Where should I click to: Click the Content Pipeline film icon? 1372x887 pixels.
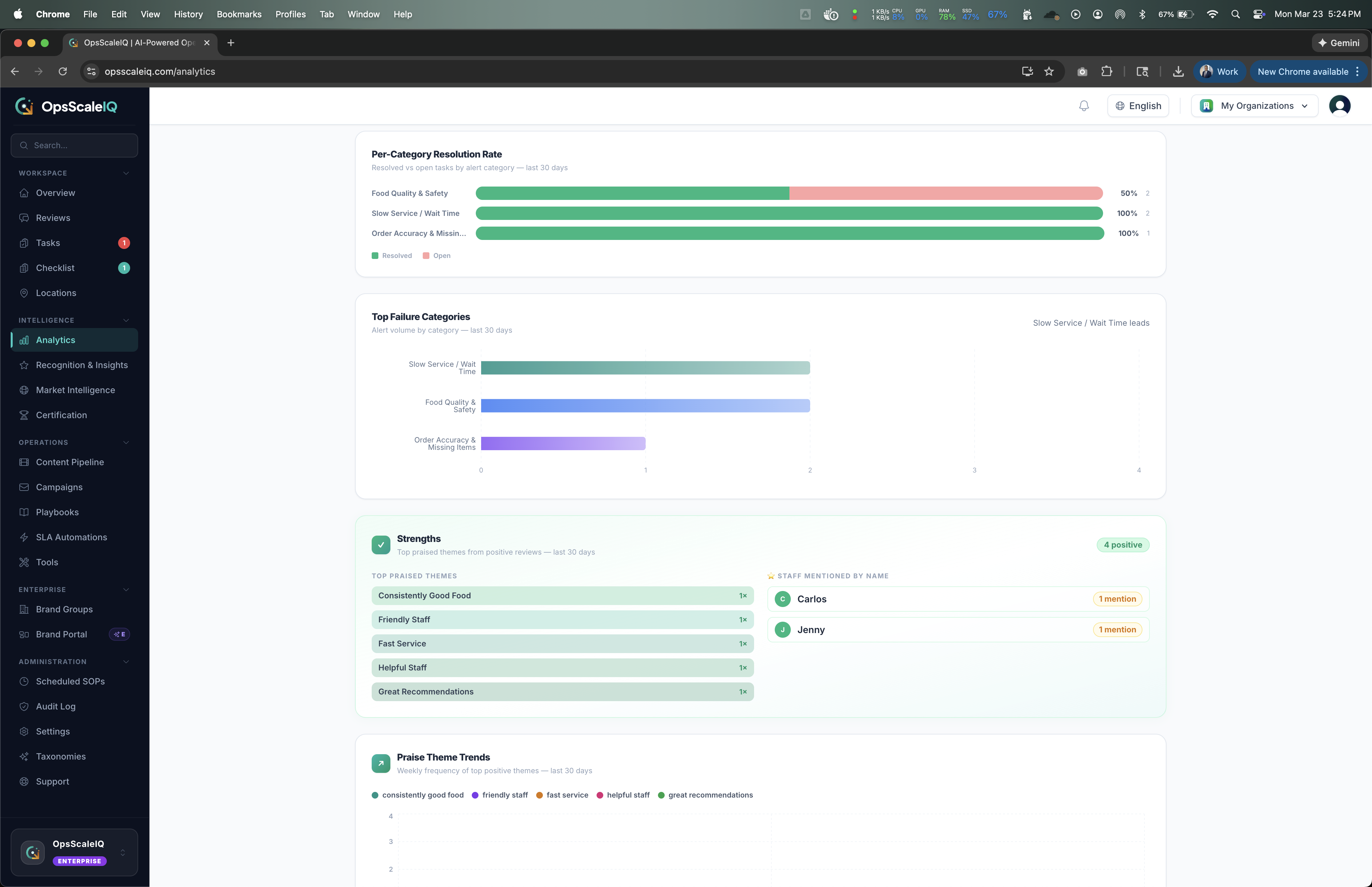click(x=24, y=463)
